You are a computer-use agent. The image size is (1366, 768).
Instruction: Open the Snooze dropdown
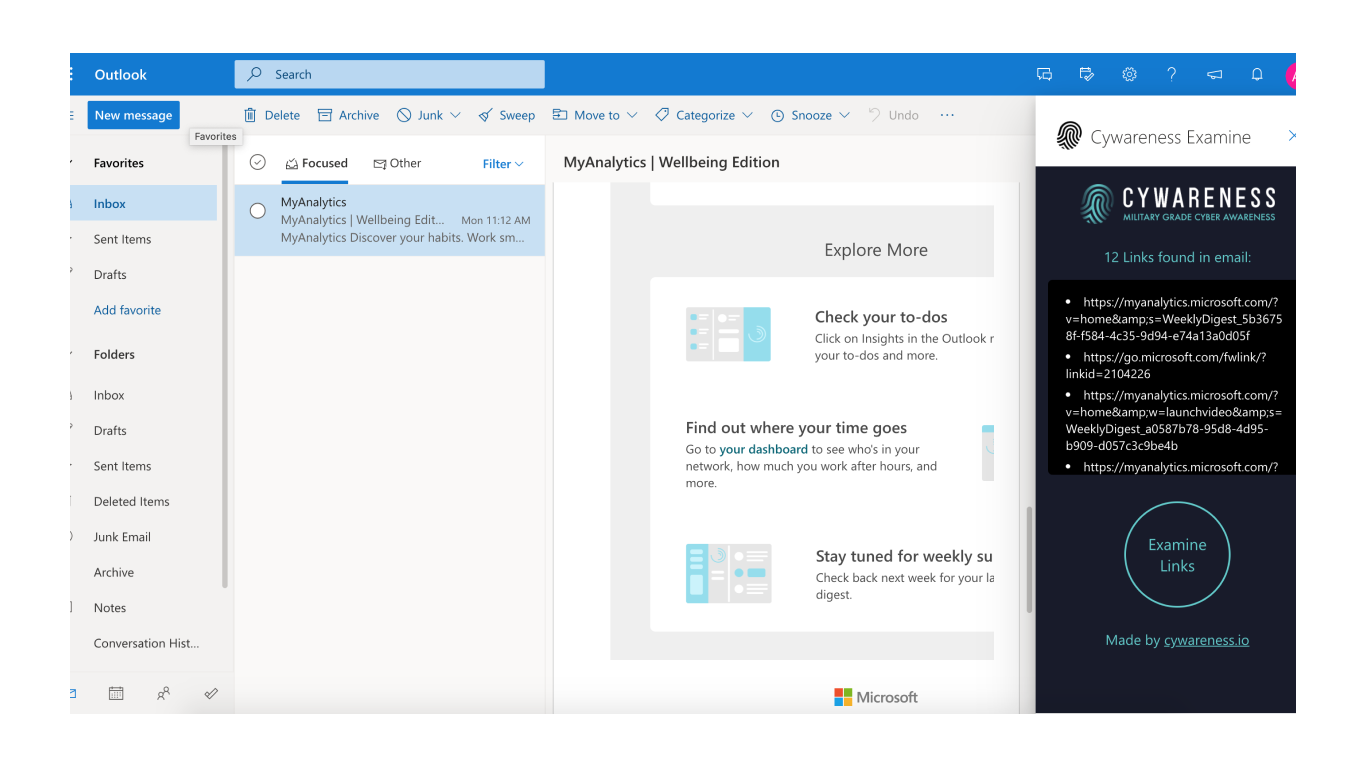(x=810, y=115)
